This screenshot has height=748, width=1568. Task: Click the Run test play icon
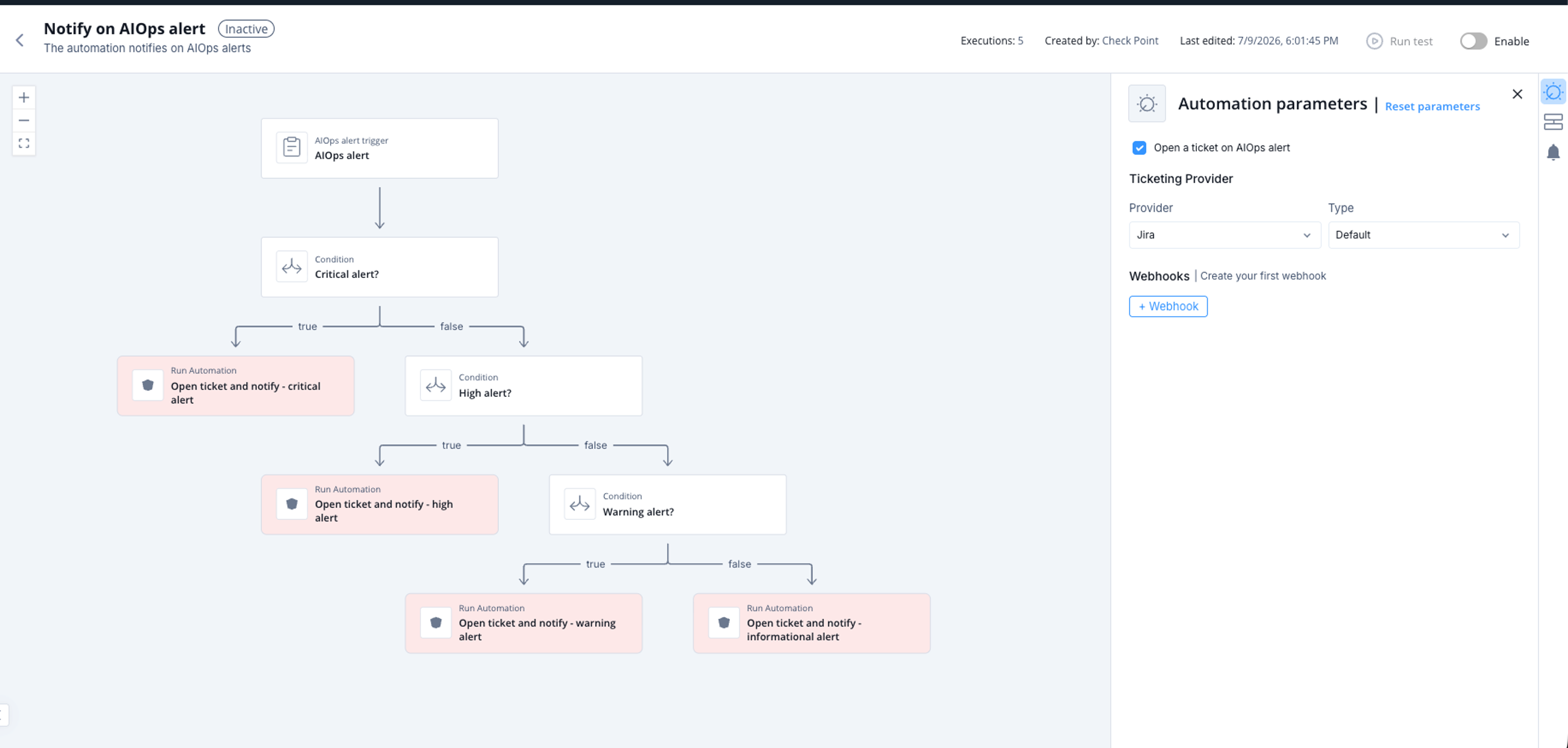[x=1374, y=40]
